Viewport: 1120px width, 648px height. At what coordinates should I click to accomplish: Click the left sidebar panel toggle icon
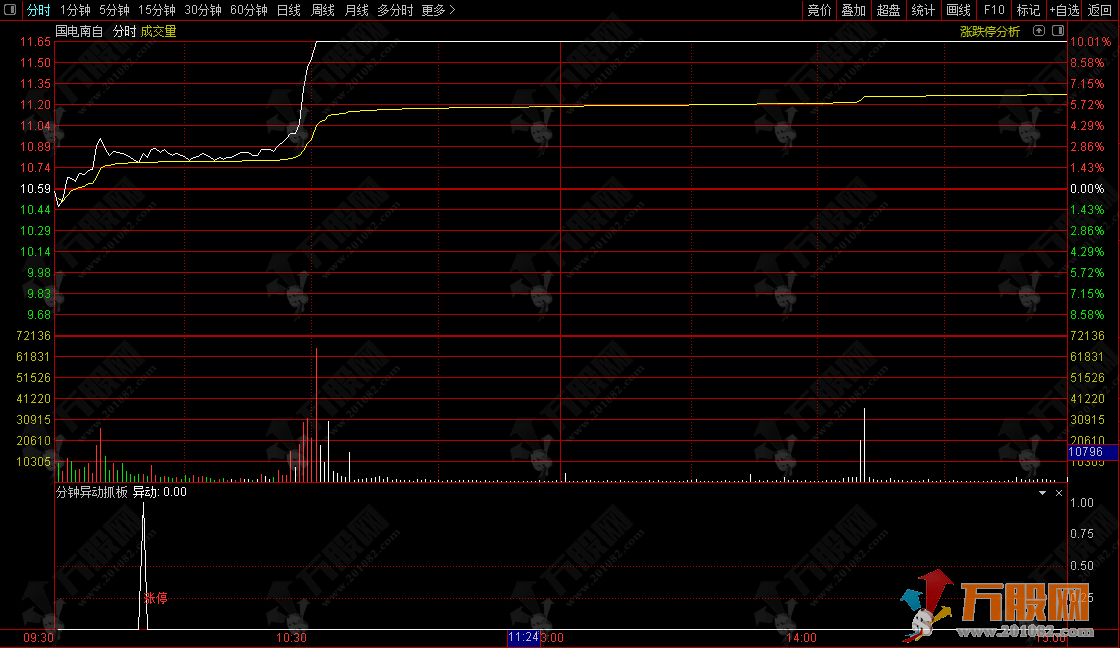[10, 10]
